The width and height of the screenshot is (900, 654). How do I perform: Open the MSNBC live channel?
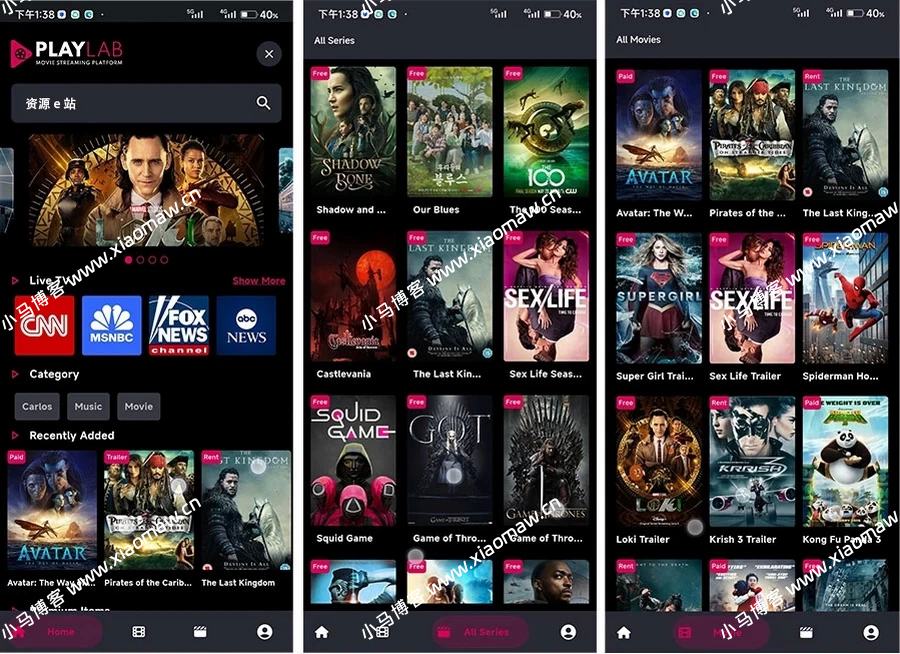112,326
